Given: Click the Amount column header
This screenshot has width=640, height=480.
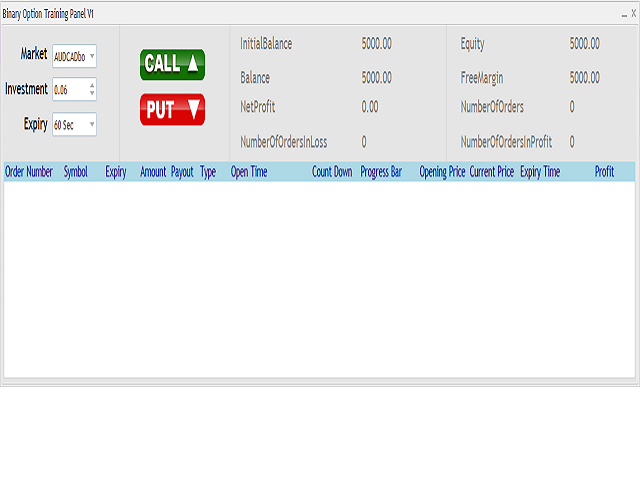Looking at the screenshot, I should click(153, 172).
